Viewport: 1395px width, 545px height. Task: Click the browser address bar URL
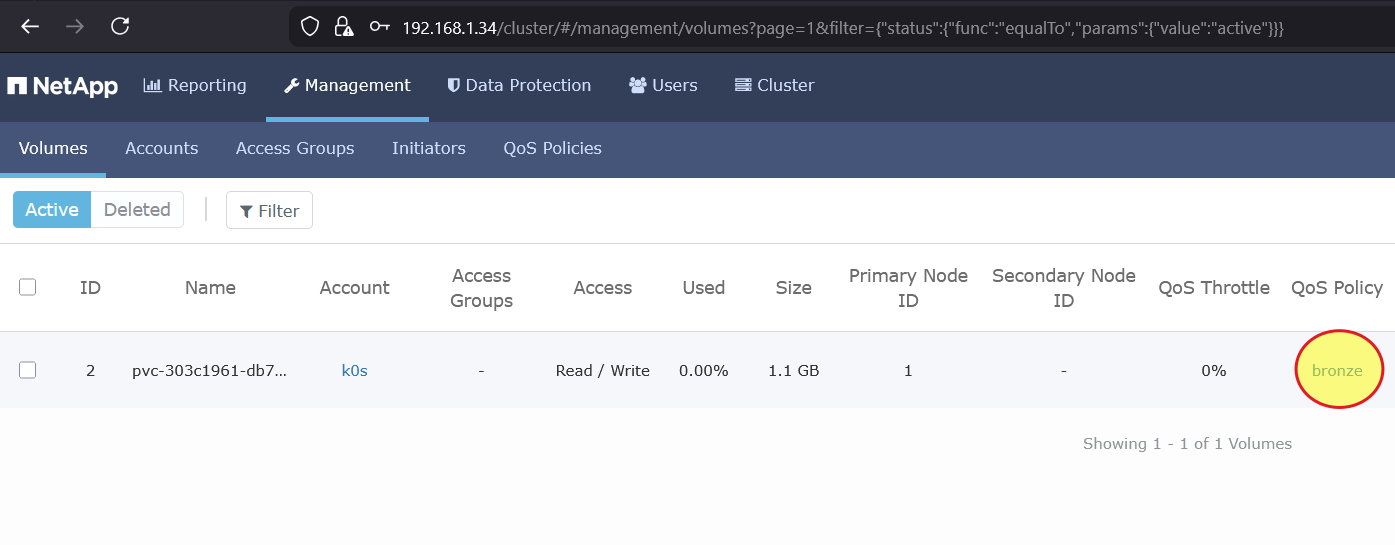click(842, 28)
